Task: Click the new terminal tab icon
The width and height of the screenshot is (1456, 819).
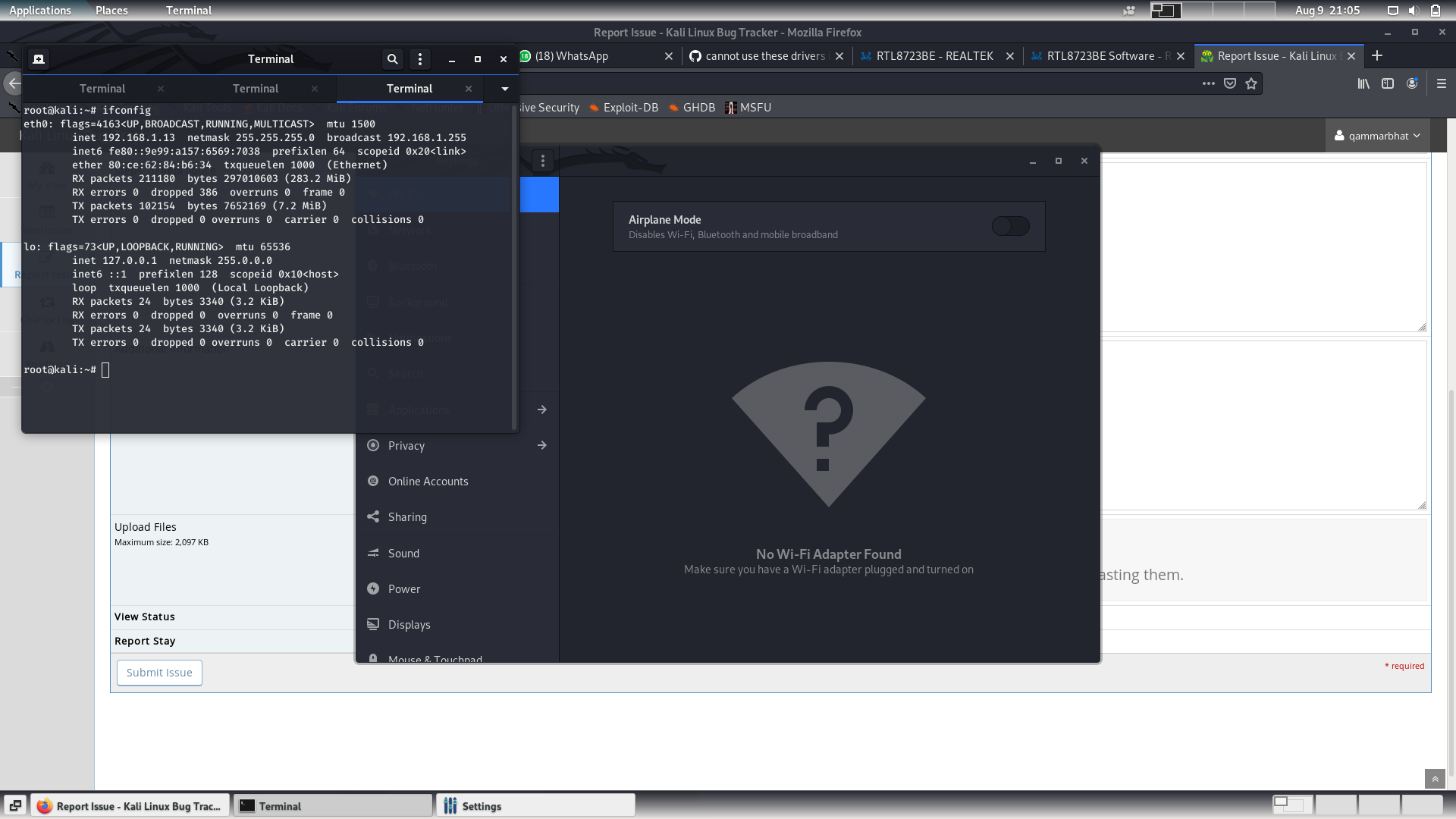Action: pos(39,59)
